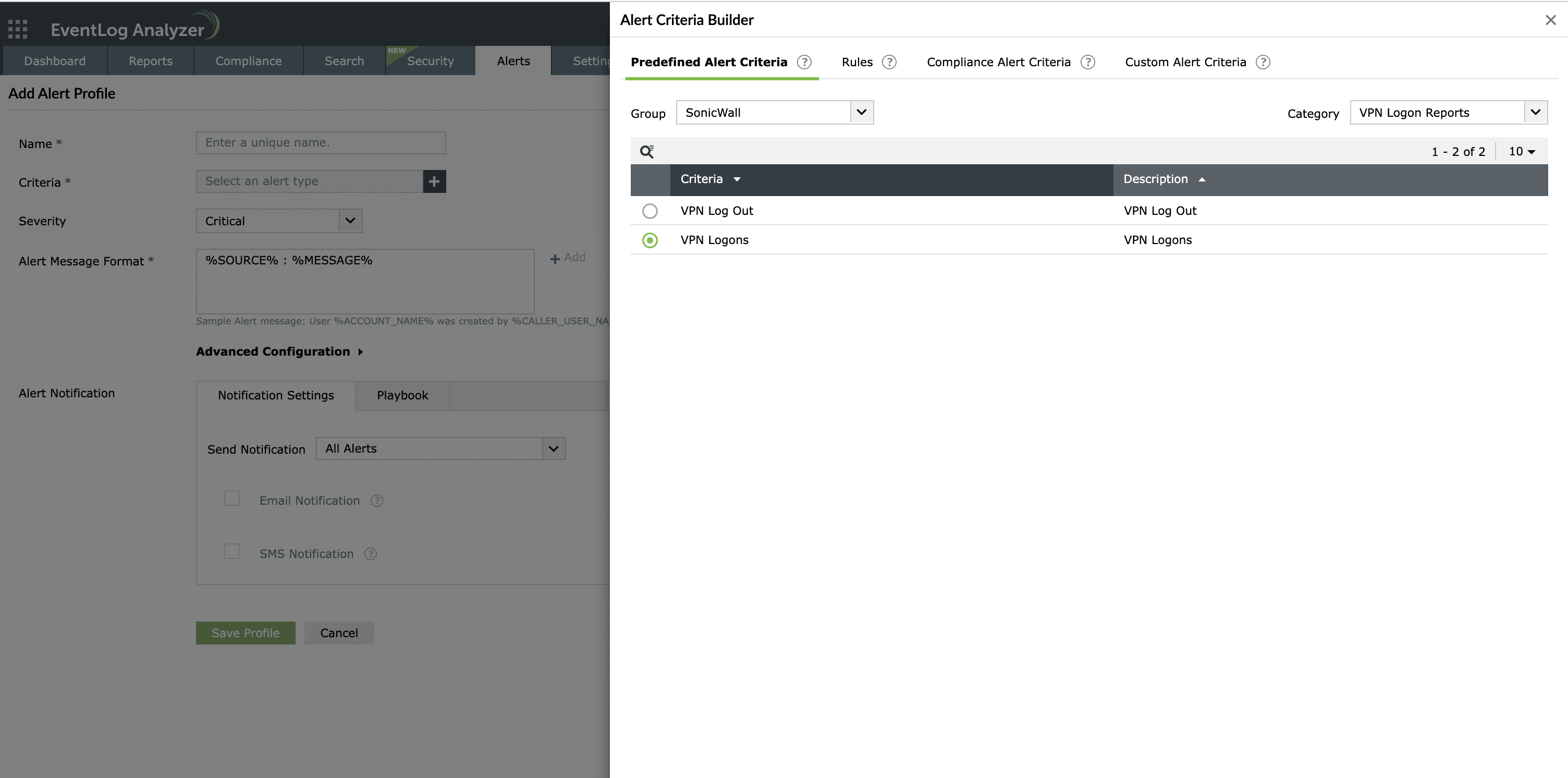Open help for Compliance Alert Criteria
The image size is (1568, 778).
(x=1088, y=62)
